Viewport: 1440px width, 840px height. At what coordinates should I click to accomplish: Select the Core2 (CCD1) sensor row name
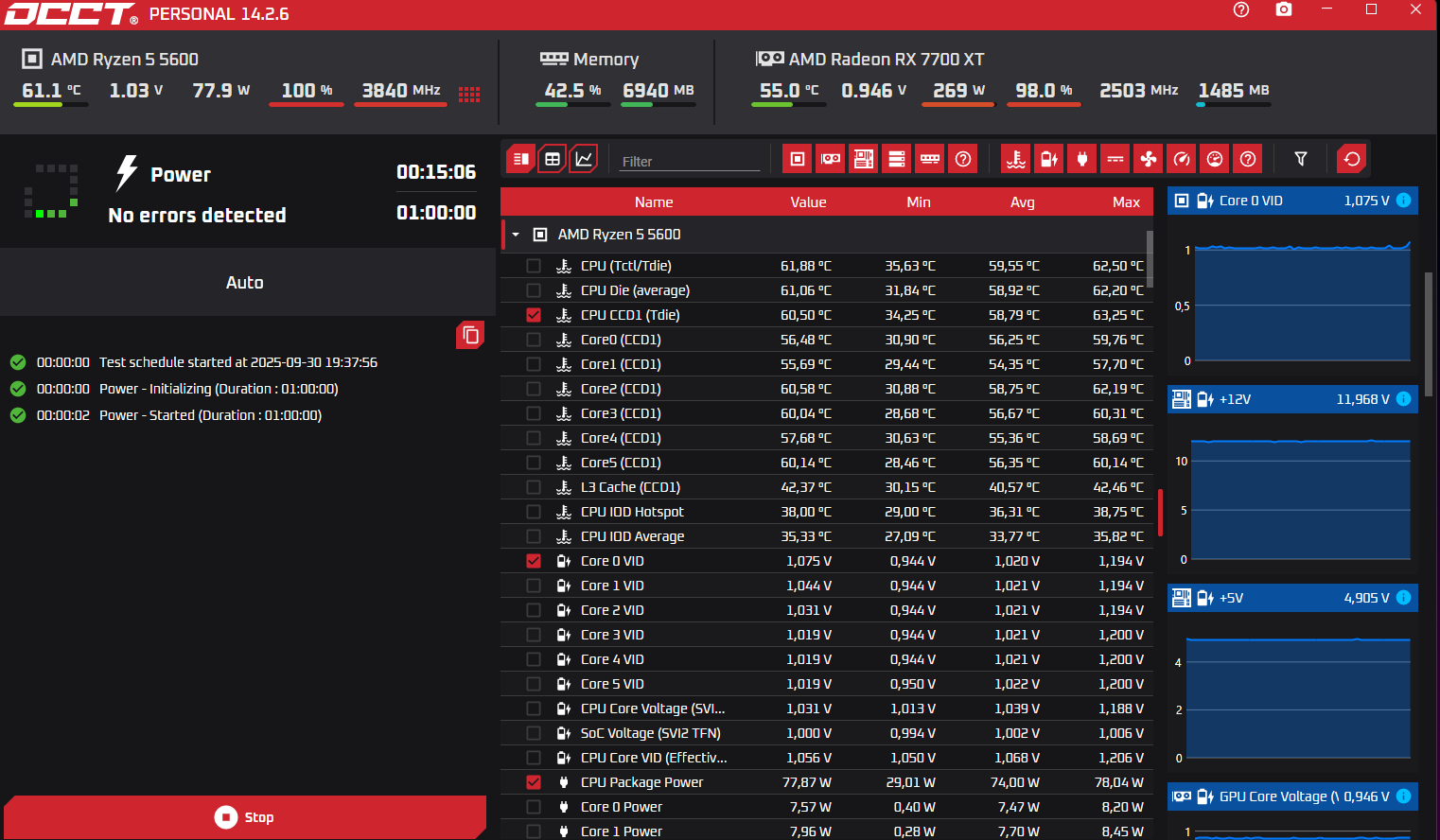coord(621,389)
